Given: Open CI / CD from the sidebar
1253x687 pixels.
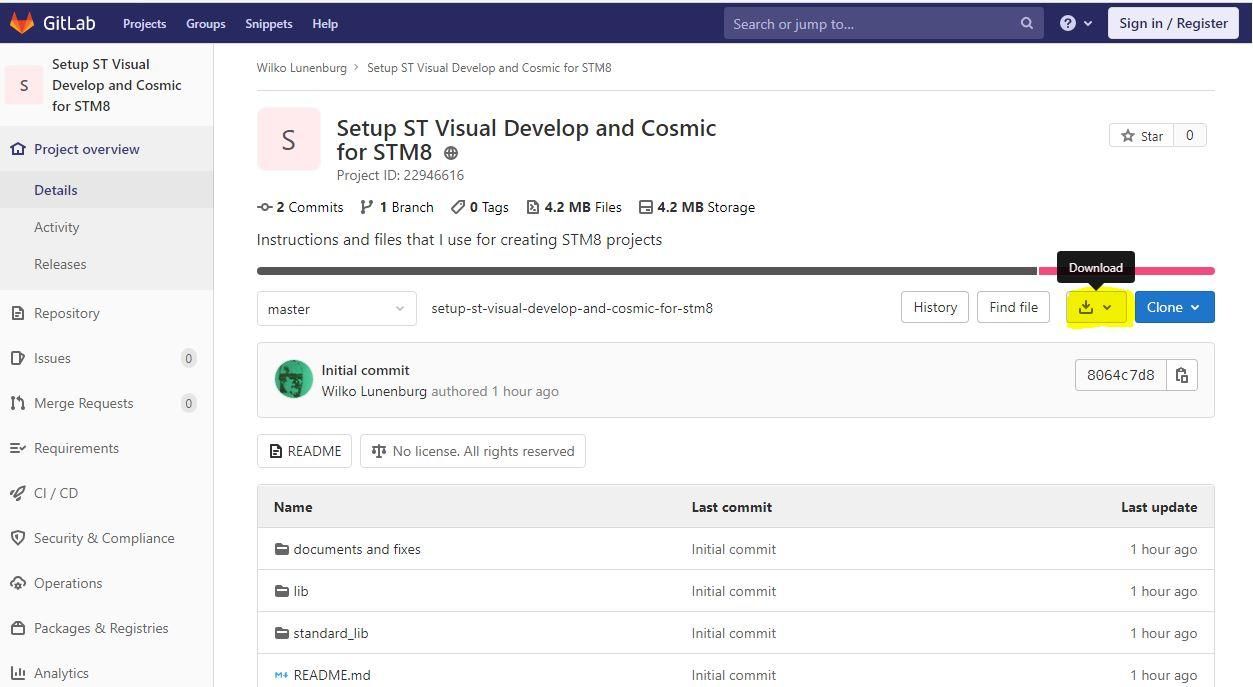Looking at the screenshot, I should click(55, 493).
